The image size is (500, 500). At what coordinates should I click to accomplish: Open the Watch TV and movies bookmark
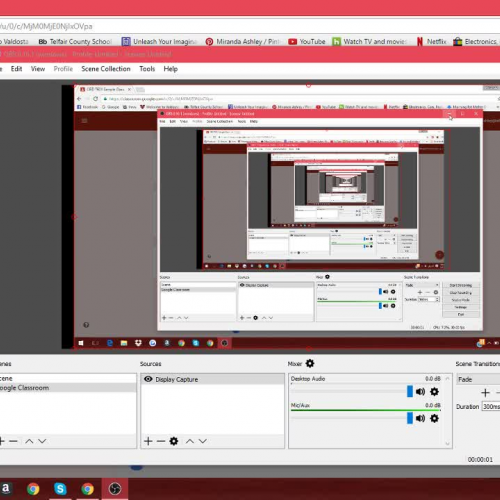pos(369,42)
